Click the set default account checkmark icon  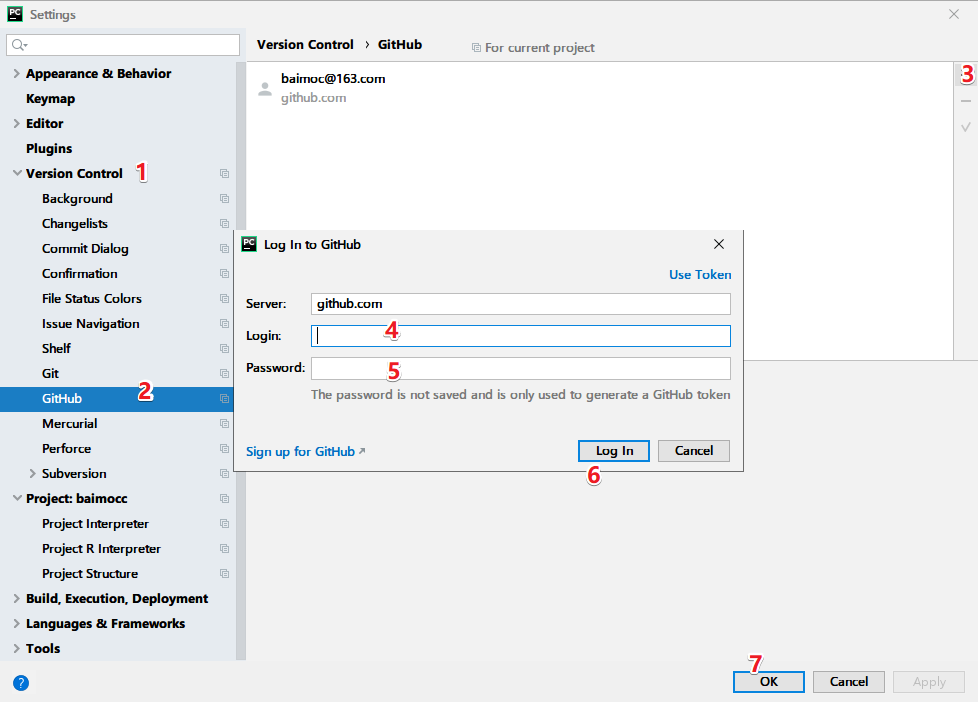pyautogui.click(x=966, y=127)
